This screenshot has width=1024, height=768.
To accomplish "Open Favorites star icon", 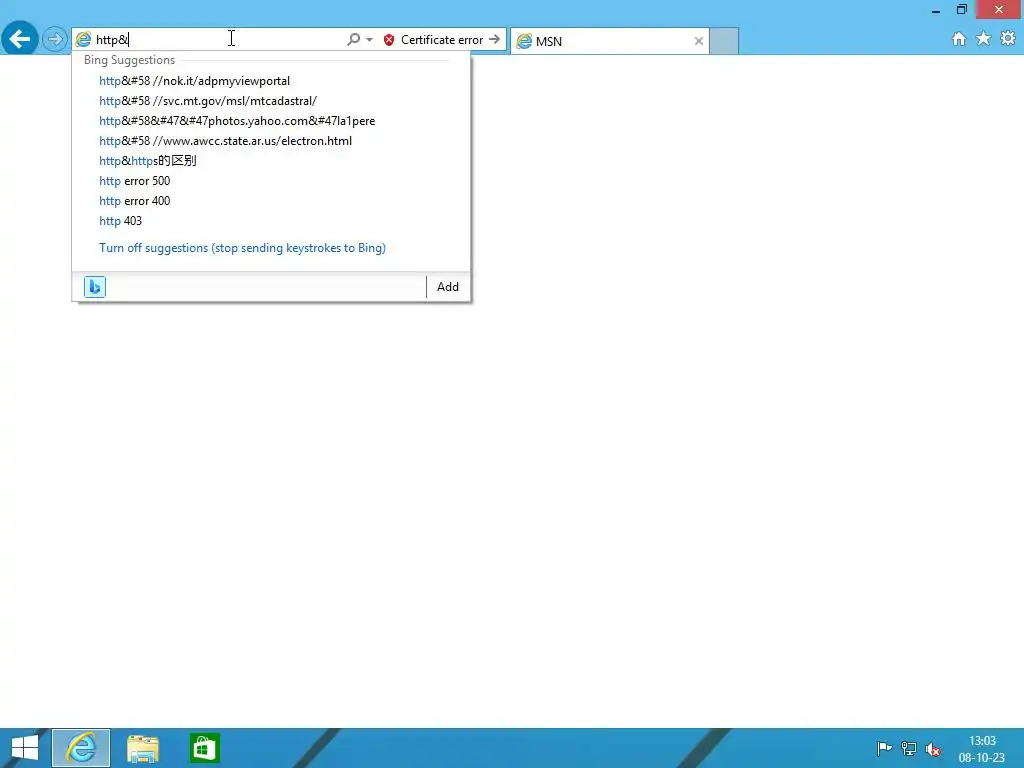I will [984, 39].
